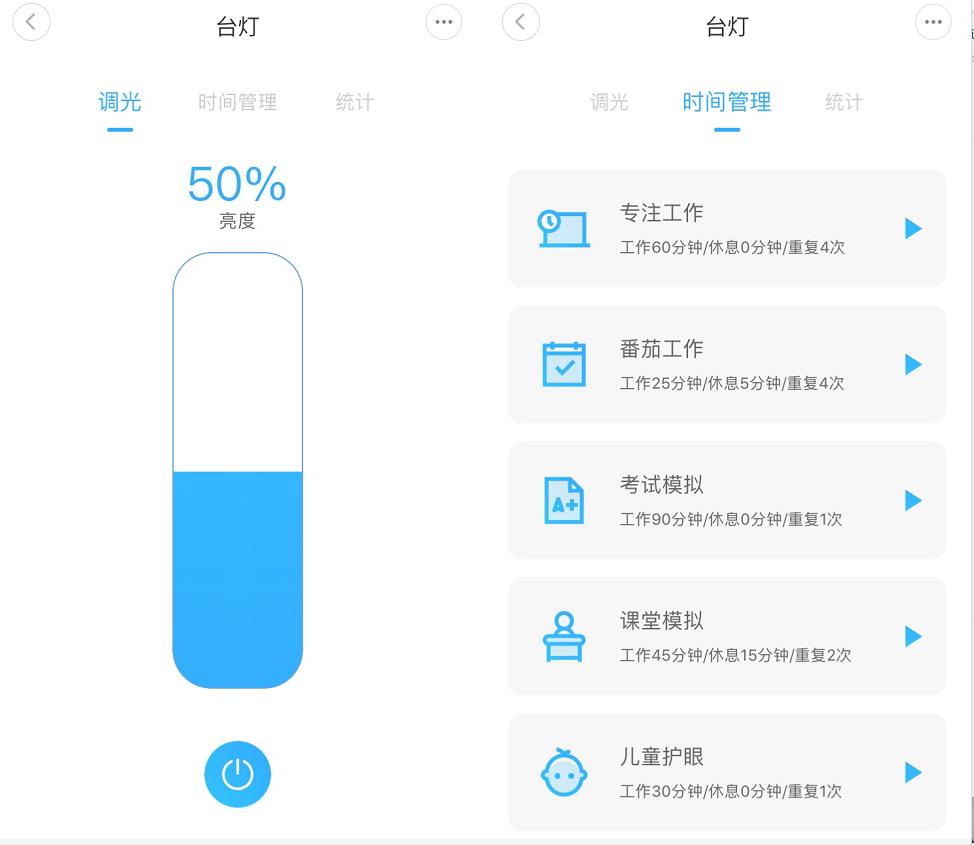Screen dimensions: 974x845
Task: Start the 番茄工作 timer
Action: click(x=912, y=364)
